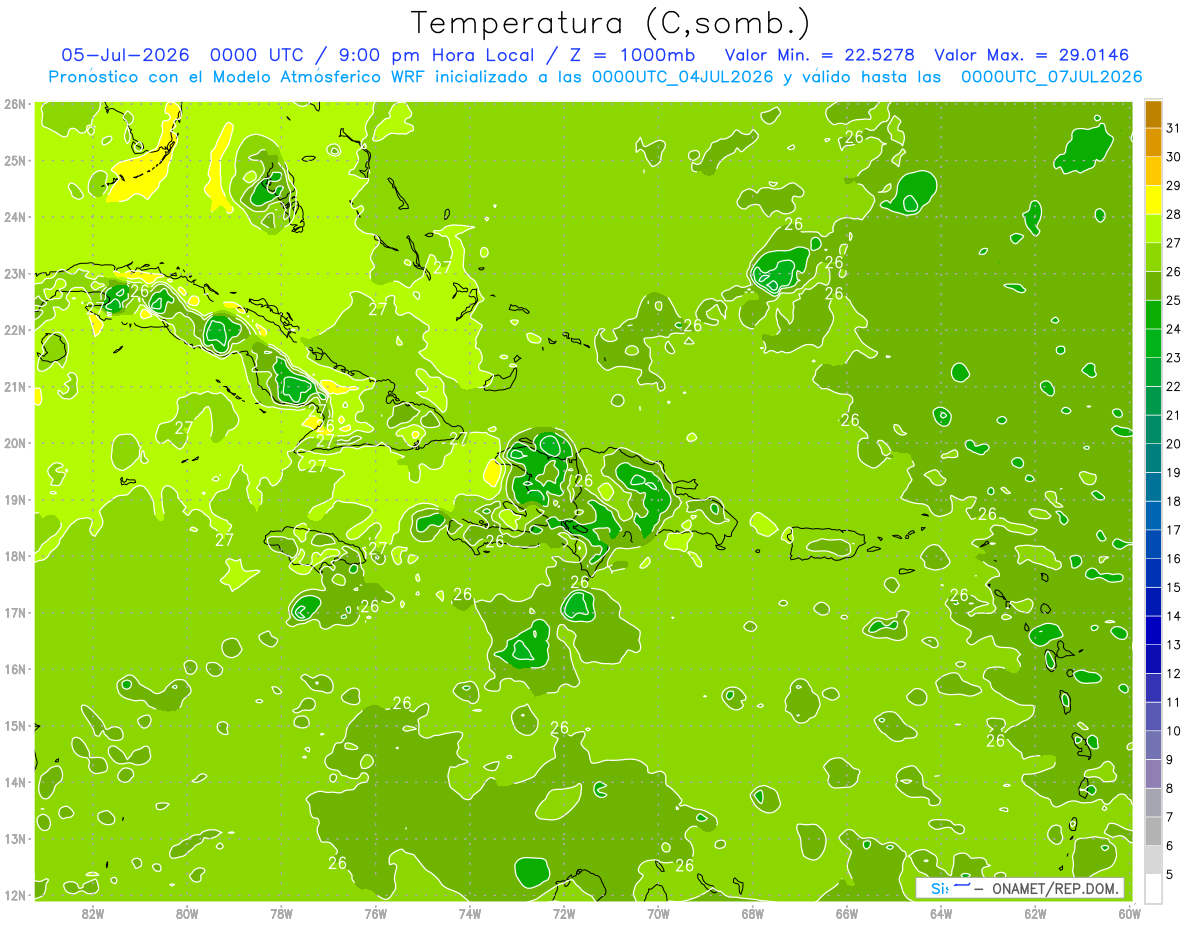Click the '13N' latitude axis label
The image size is (1200, 927).
14,838
